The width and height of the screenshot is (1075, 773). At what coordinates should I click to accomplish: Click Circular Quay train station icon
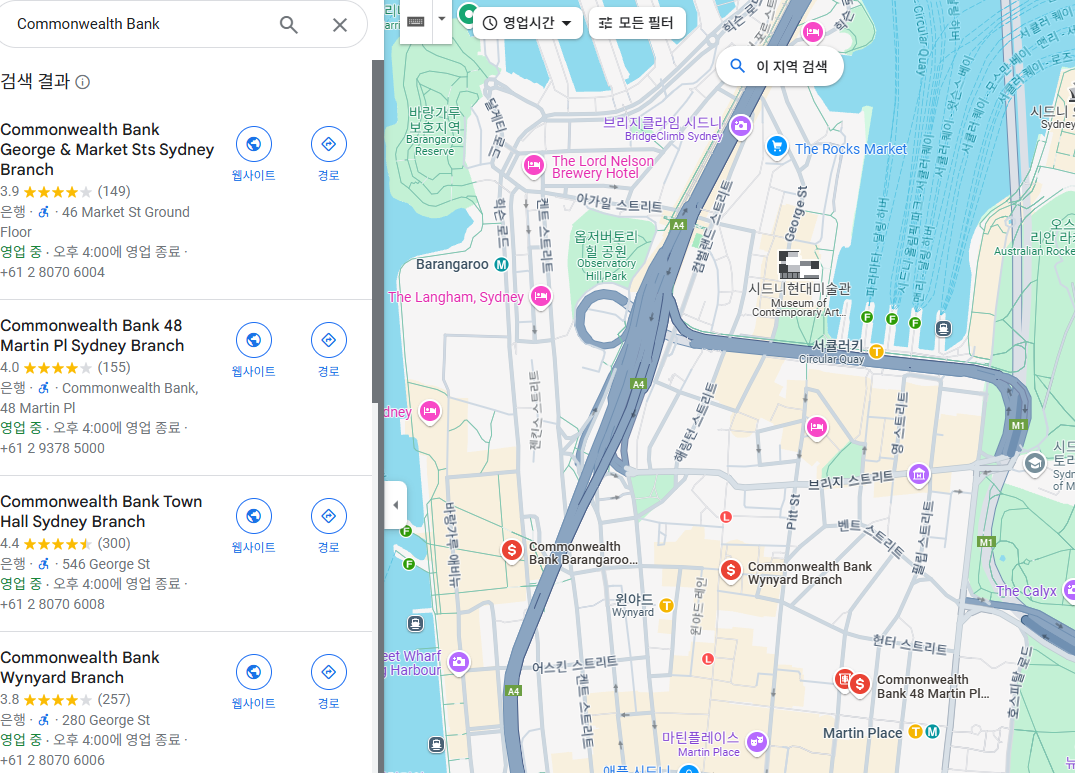pyautogui.click(x=876, y=352)
